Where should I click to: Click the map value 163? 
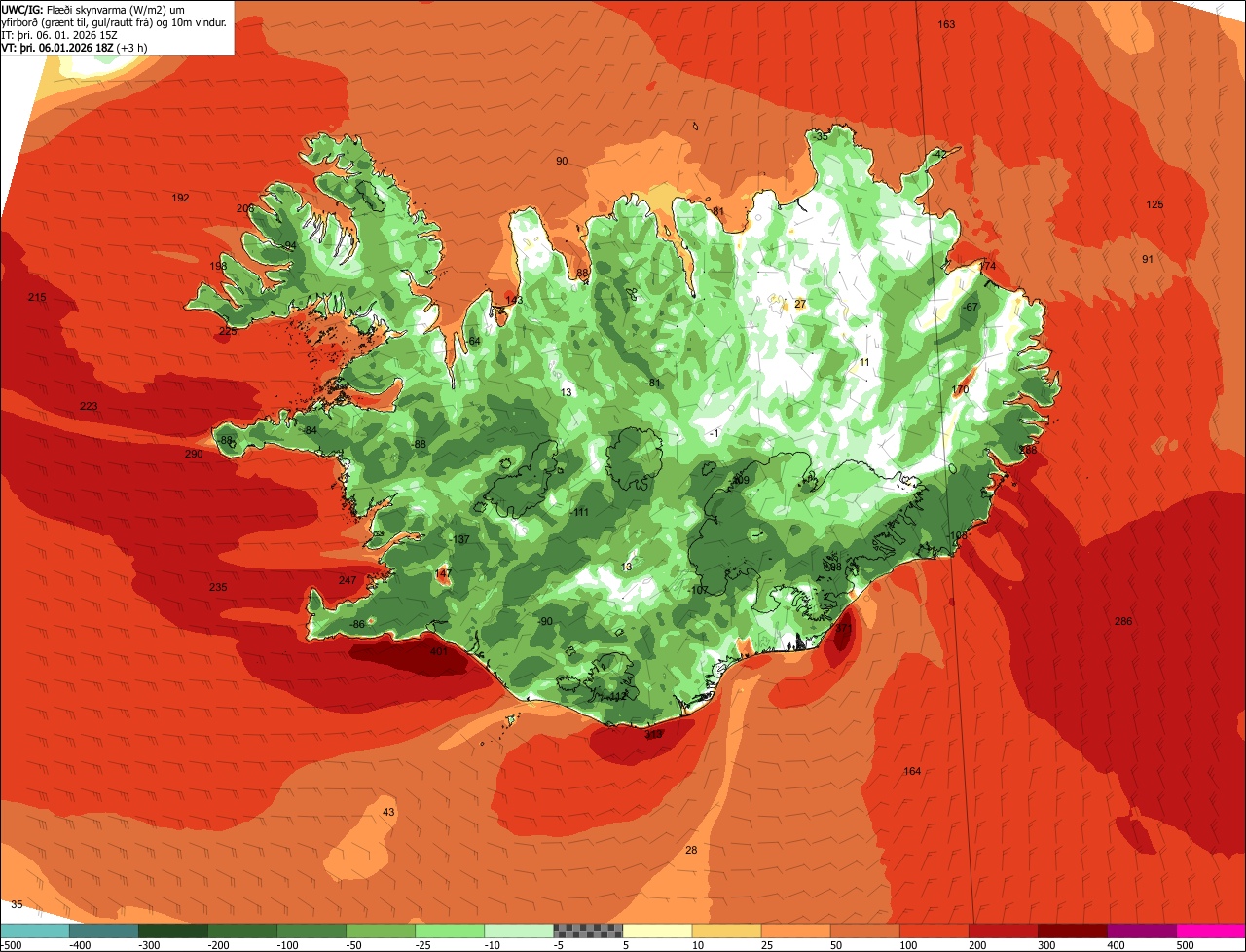pos(946,24)
